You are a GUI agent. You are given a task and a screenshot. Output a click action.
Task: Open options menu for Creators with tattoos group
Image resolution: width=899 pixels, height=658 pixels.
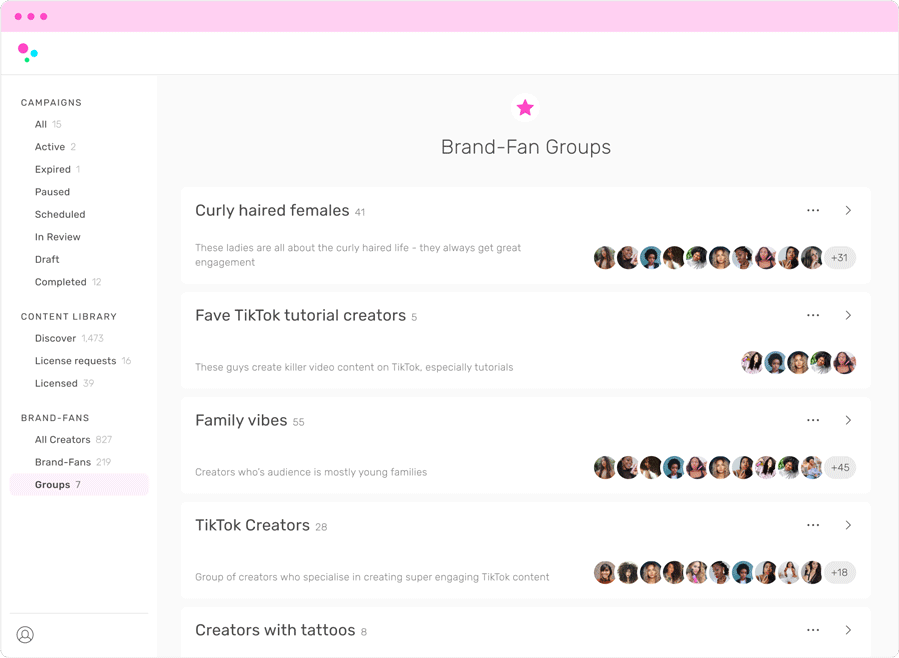click(813, 630)
